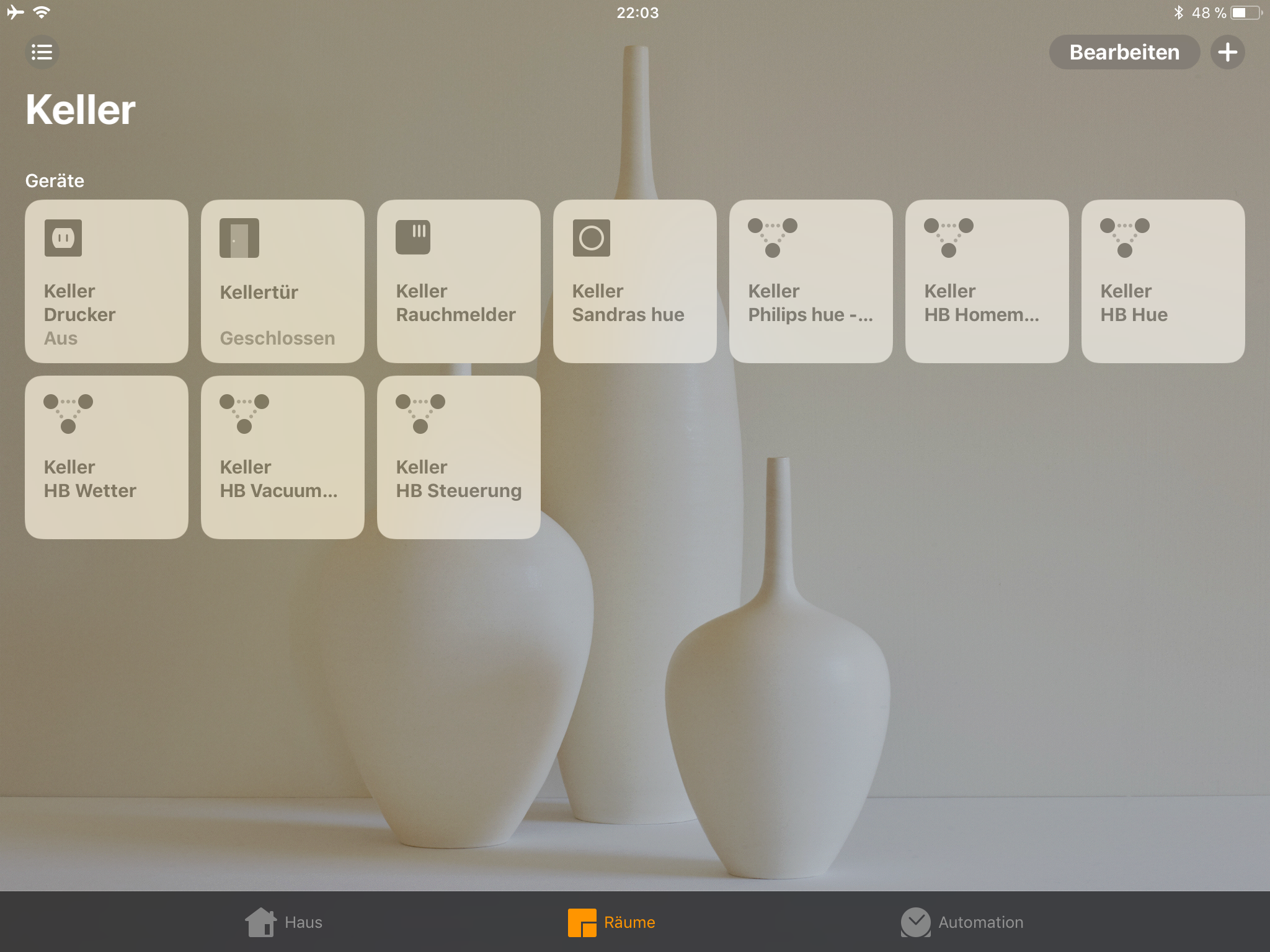Switch to the Räume tab
Viewport: 1270px width, 952px height.
(x=611, y=922)
